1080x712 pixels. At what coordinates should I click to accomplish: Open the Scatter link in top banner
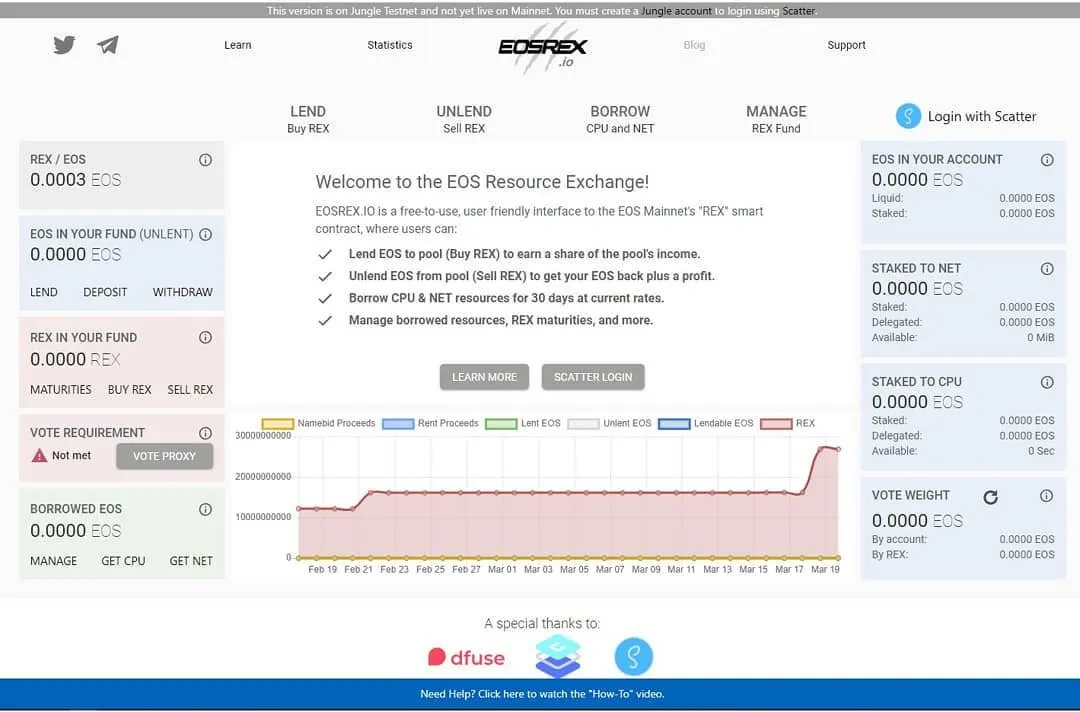(x=798, y=11)
